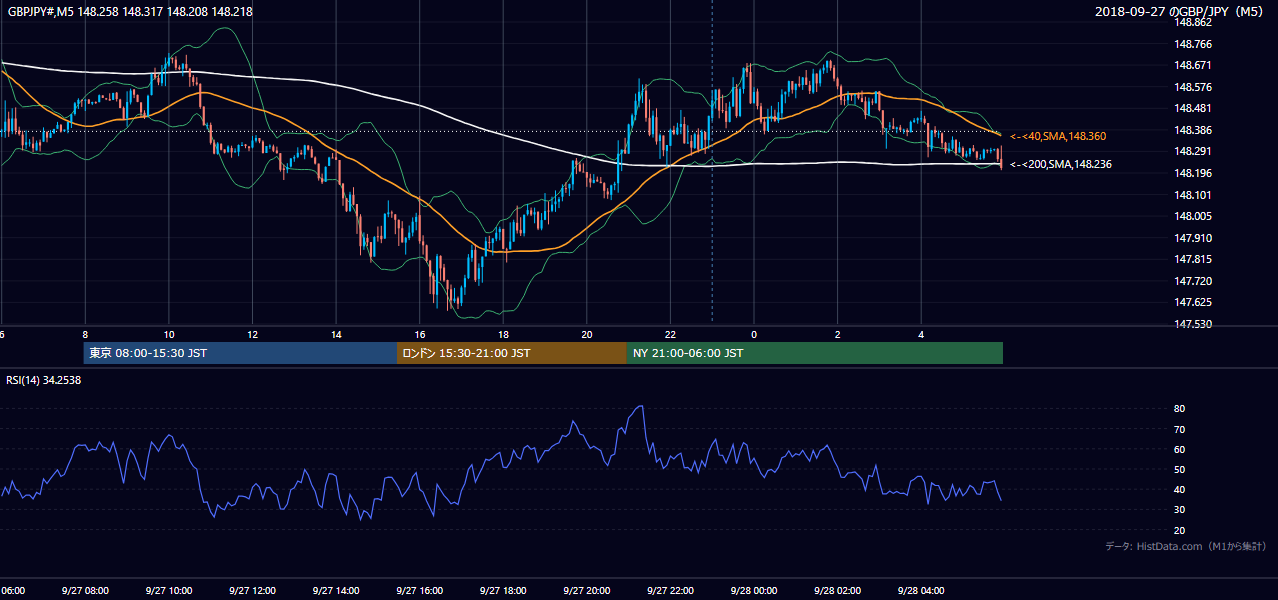This screenshot has width=1278, height=600.
Task: Click price axis value 147.815
Action: coord(1192,259)
